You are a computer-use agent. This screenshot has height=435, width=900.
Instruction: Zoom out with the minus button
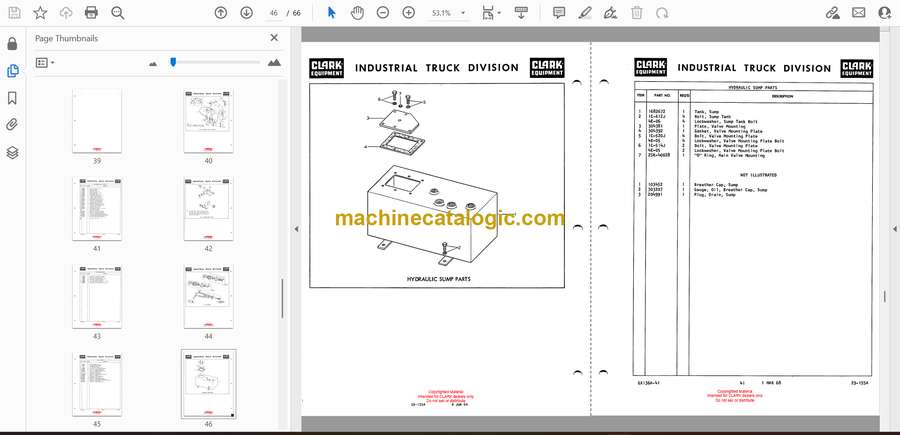[x=383, y=13]
